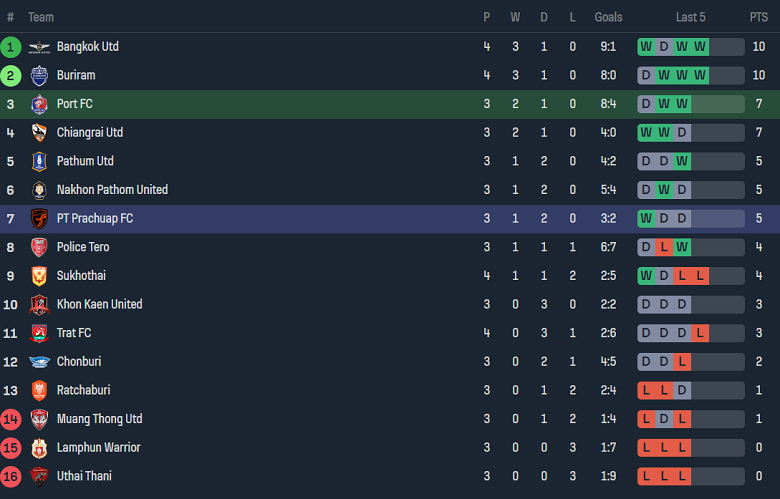Click the Lamphun Warrior crest icon
The width and height of the screenshot is (780, 499).
pos(39,448)
